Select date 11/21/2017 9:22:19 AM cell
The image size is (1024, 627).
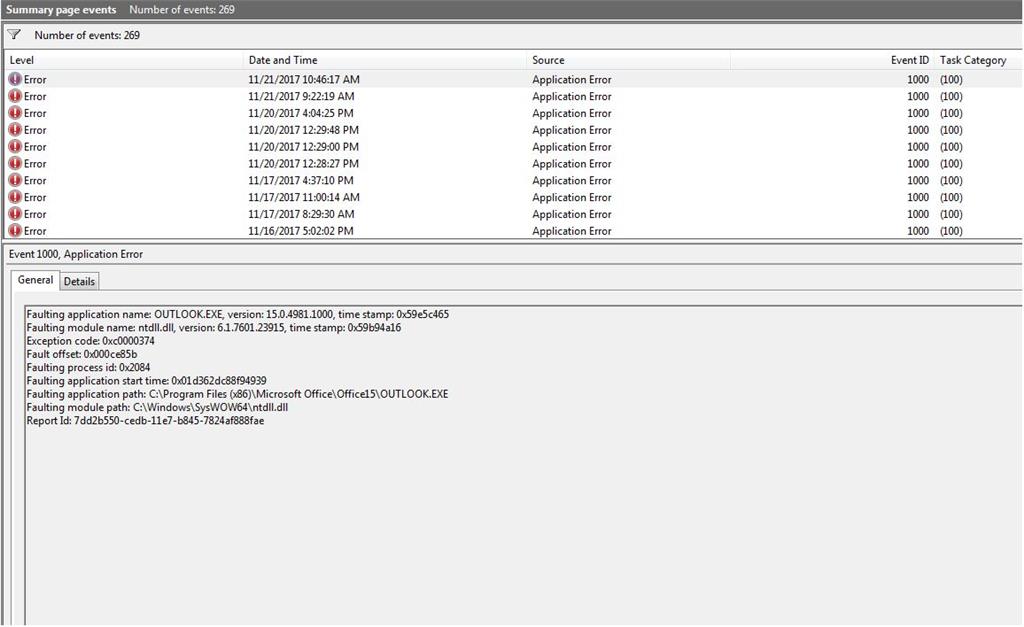(301, 97)
